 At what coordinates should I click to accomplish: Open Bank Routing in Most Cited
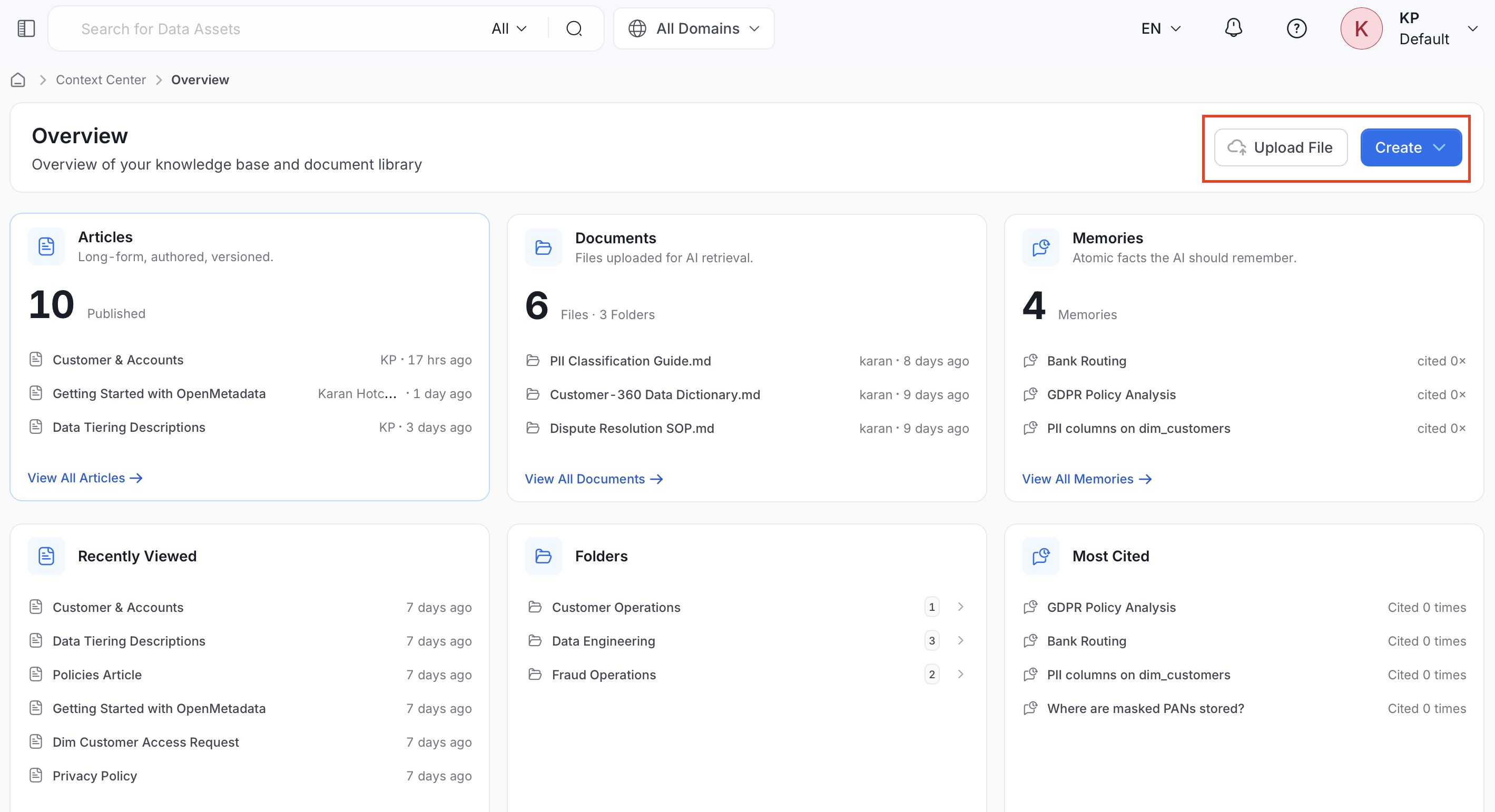(x=1086, y=641)
